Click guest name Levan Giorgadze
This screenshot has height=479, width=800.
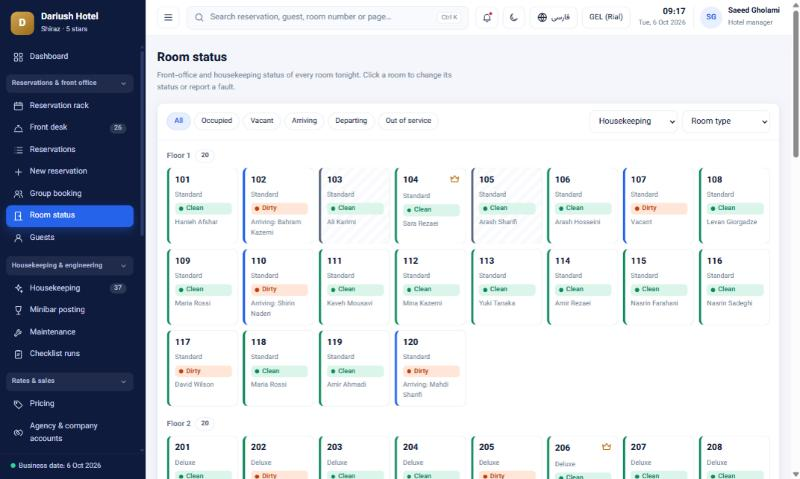pyautogui.click(x=732, y=222)
